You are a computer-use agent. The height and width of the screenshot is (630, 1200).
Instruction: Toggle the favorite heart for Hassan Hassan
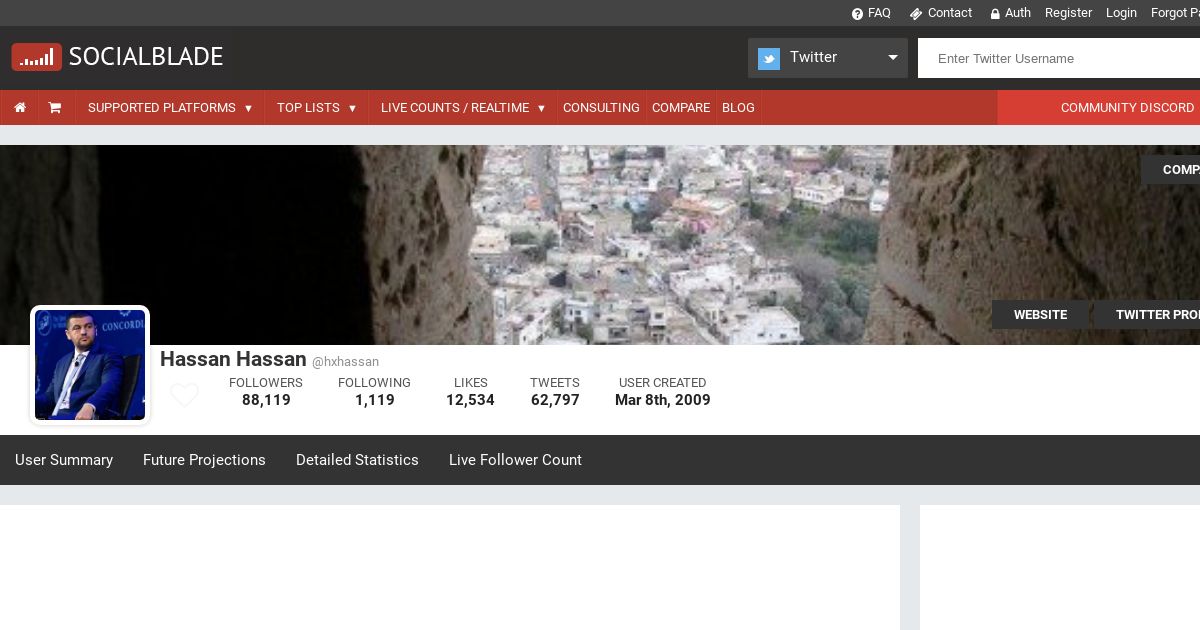(x=184, y=395)
